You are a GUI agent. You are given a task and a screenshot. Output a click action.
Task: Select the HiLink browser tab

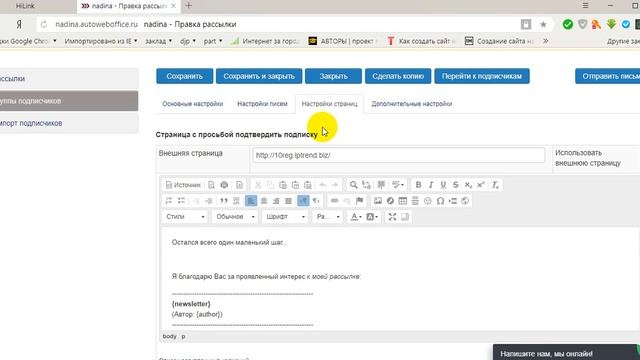point(25,6)
